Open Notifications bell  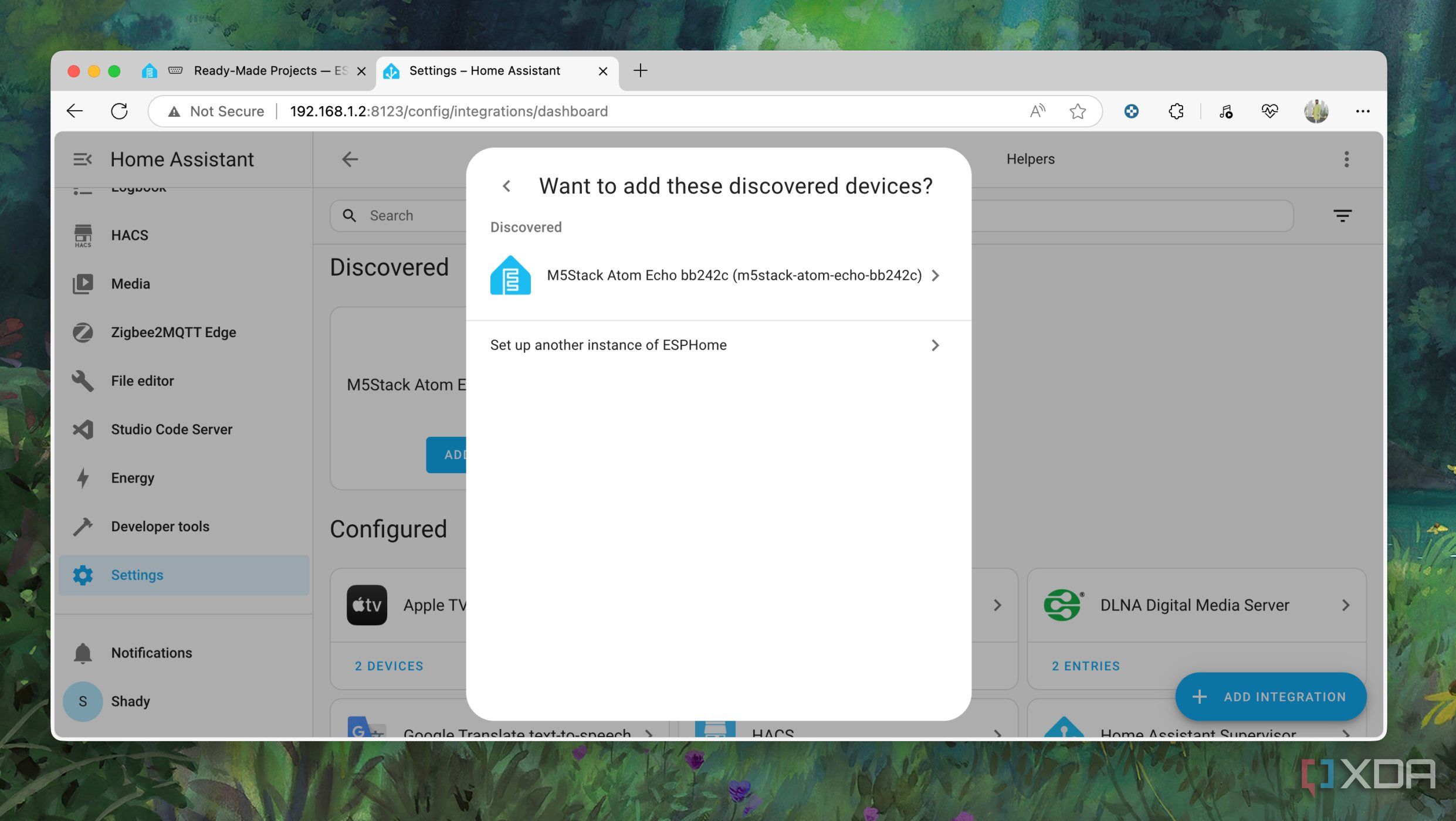pos(83,653)
